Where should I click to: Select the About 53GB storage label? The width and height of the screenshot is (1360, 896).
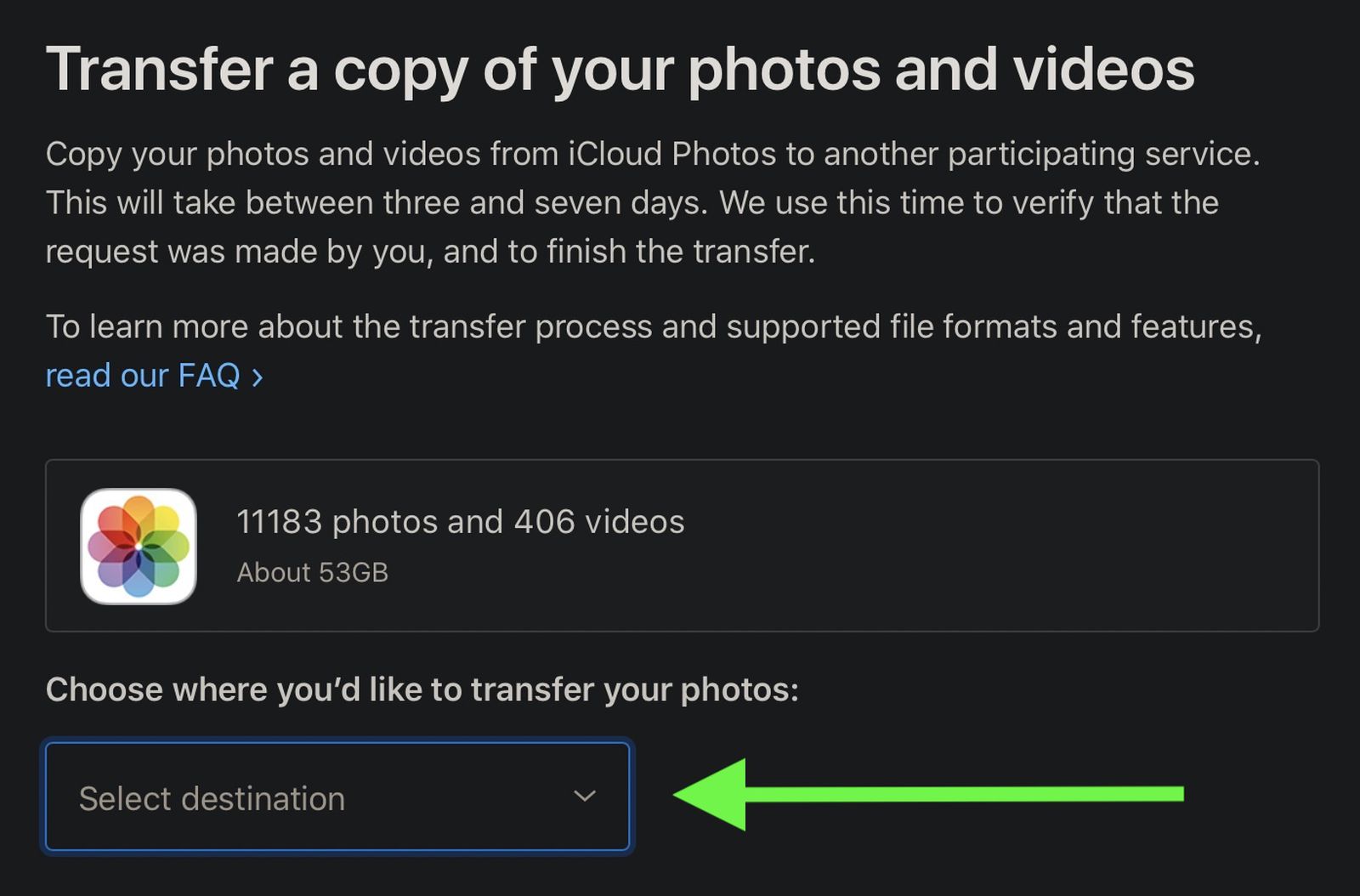point(312,571)
